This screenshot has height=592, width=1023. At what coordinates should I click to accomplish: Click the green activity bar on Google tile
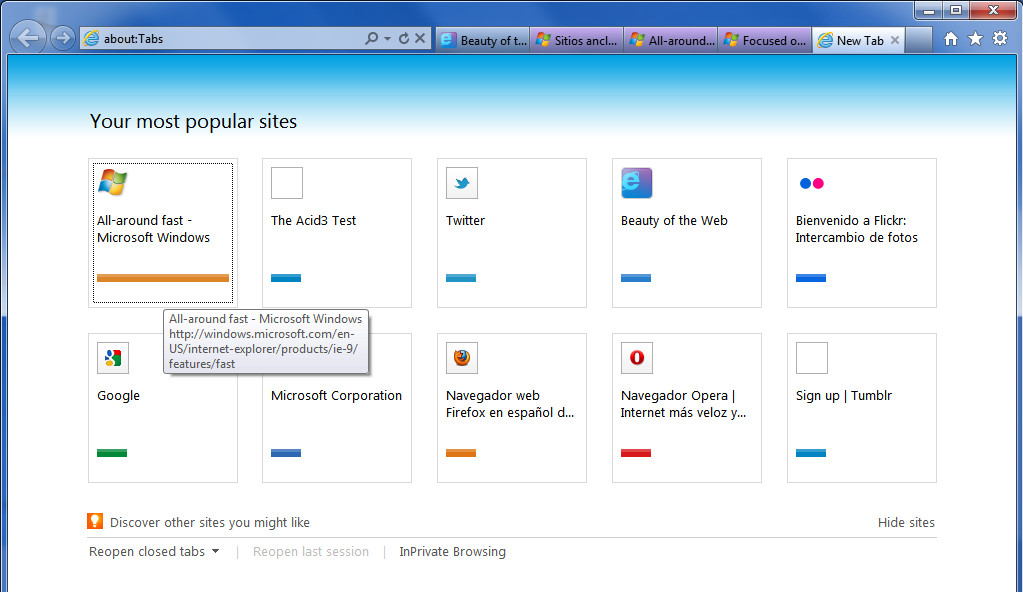point(112,453)
